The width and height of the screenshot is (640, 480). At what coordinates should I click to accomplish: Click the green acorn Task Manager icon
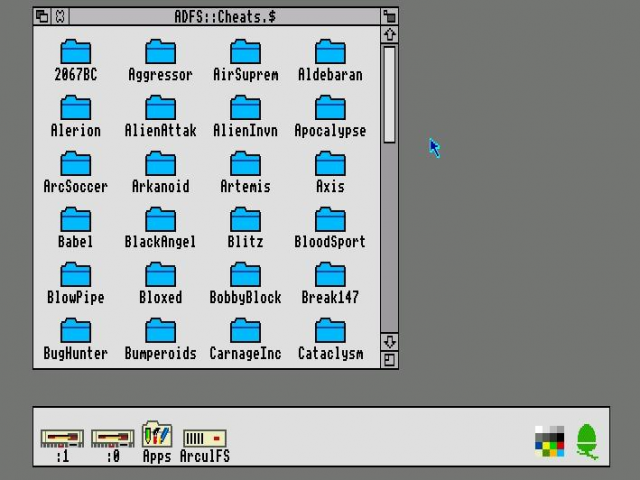click(x=587, y=440)
